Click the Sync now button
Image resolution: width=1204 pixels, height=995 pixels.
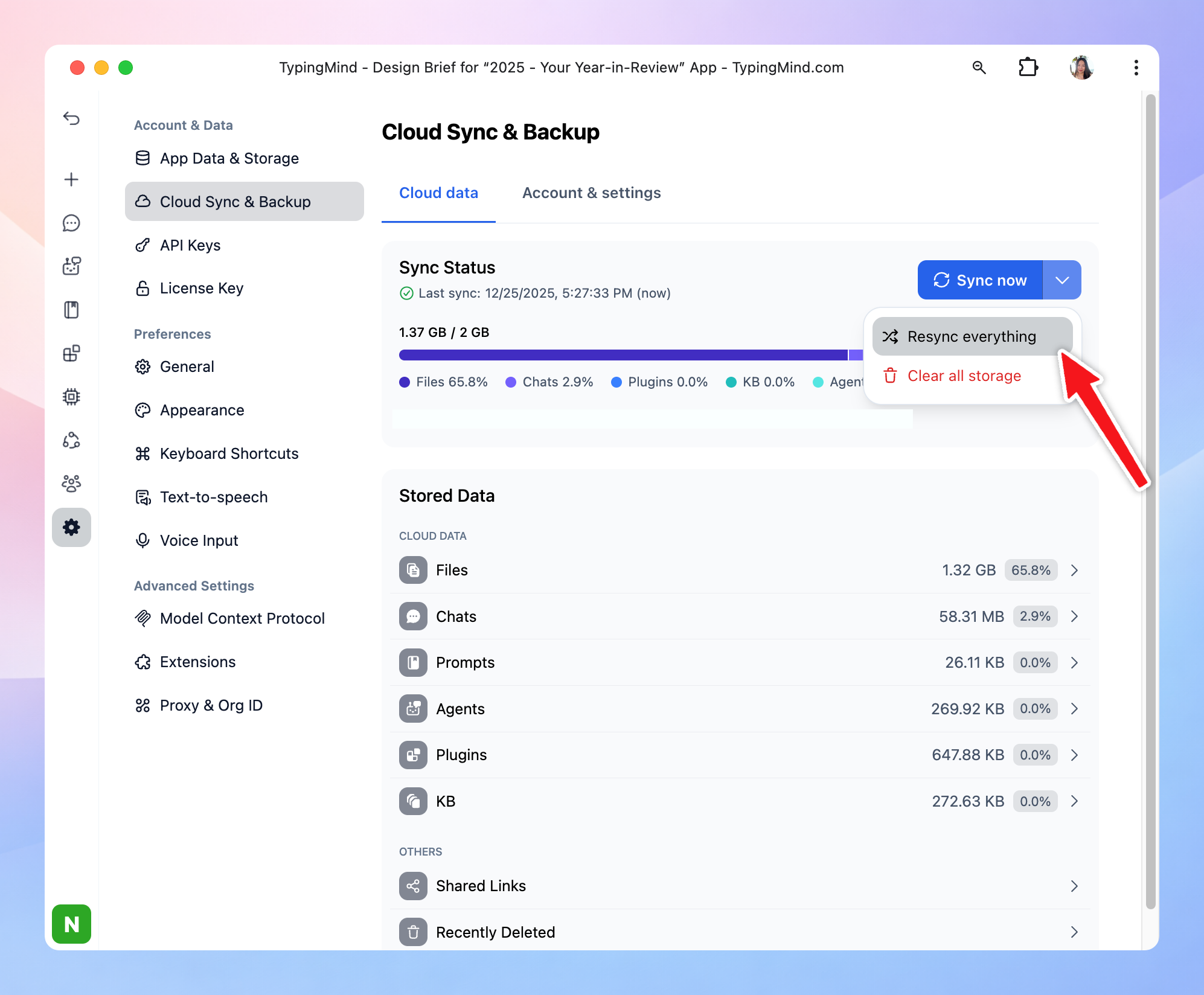tap(980, 280)
